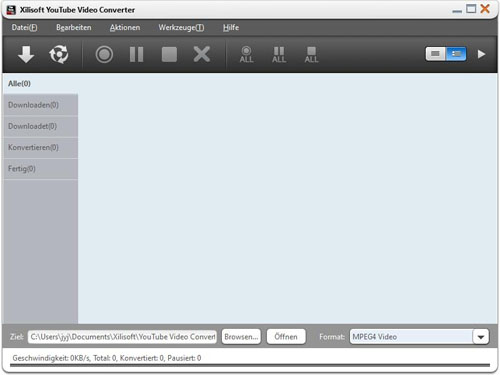The image size is (500, 375).
Task: Open the Werkzeuge menu
Action: [x=181, y=27]
